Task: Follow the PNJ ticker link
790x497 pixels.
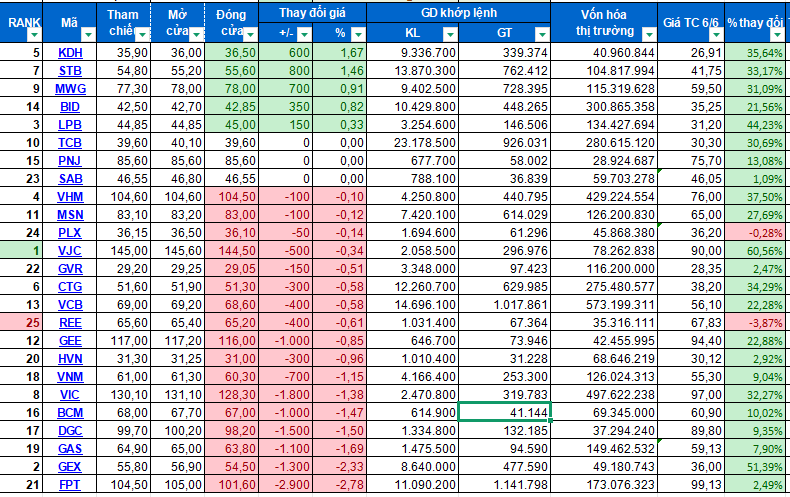Action: [x=70, y=161]
